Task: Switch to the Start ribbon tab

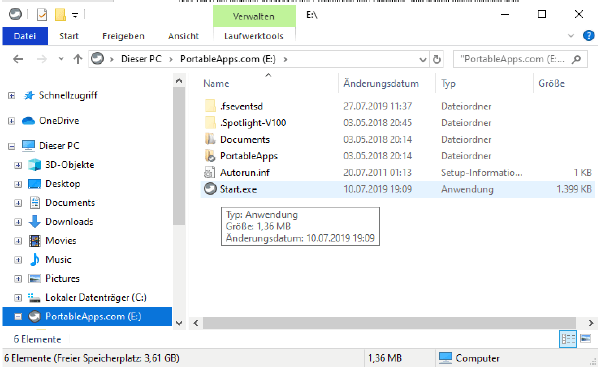Action: (69, 36)
